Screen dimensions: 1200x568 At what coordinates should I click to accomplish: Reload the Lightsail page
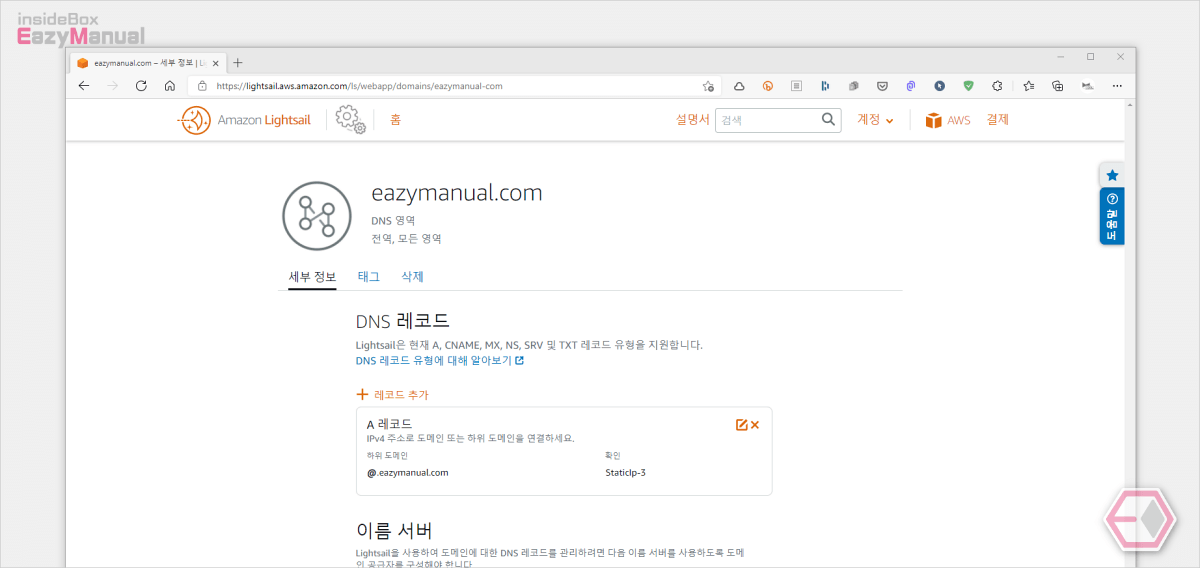point(141,86)
